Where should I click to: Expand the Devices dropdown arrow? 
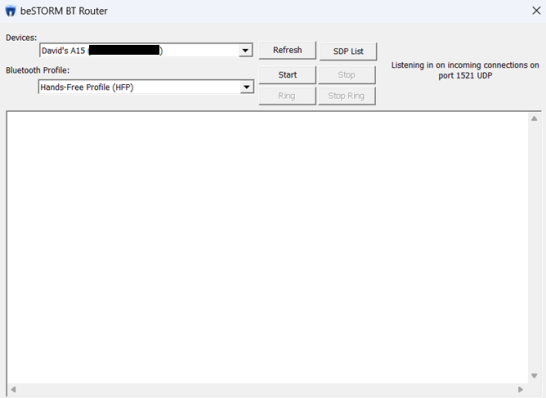point(245,50)
